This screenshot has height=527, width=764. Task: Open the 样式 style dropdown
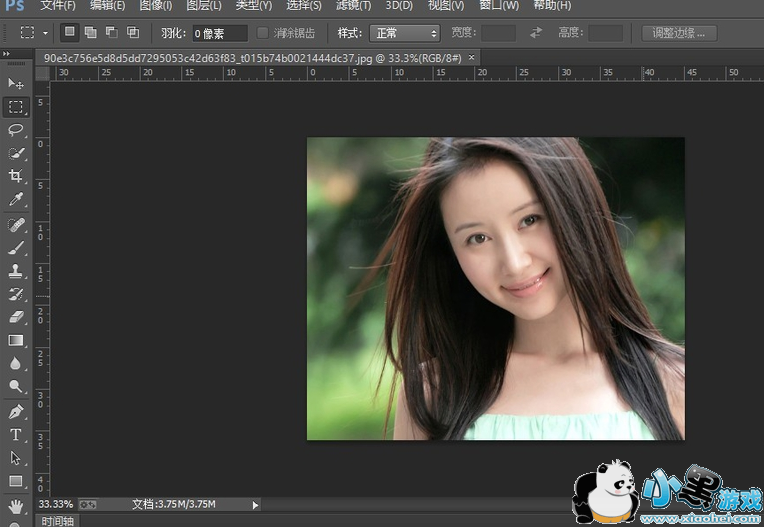(404, 33)
